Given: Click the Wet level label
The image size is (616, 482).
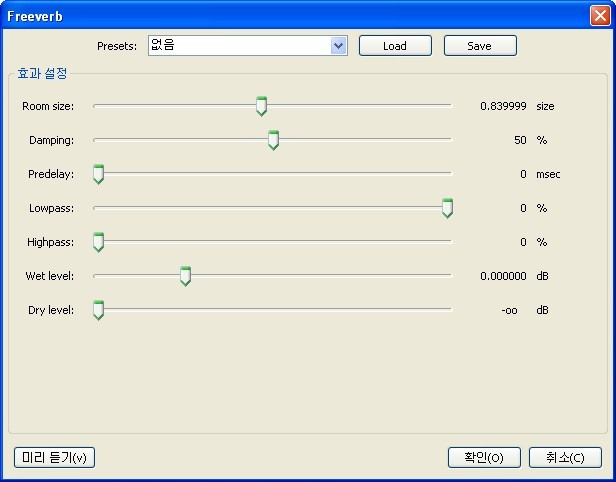Looking at the screenshot, I should (x=50, y=276).
